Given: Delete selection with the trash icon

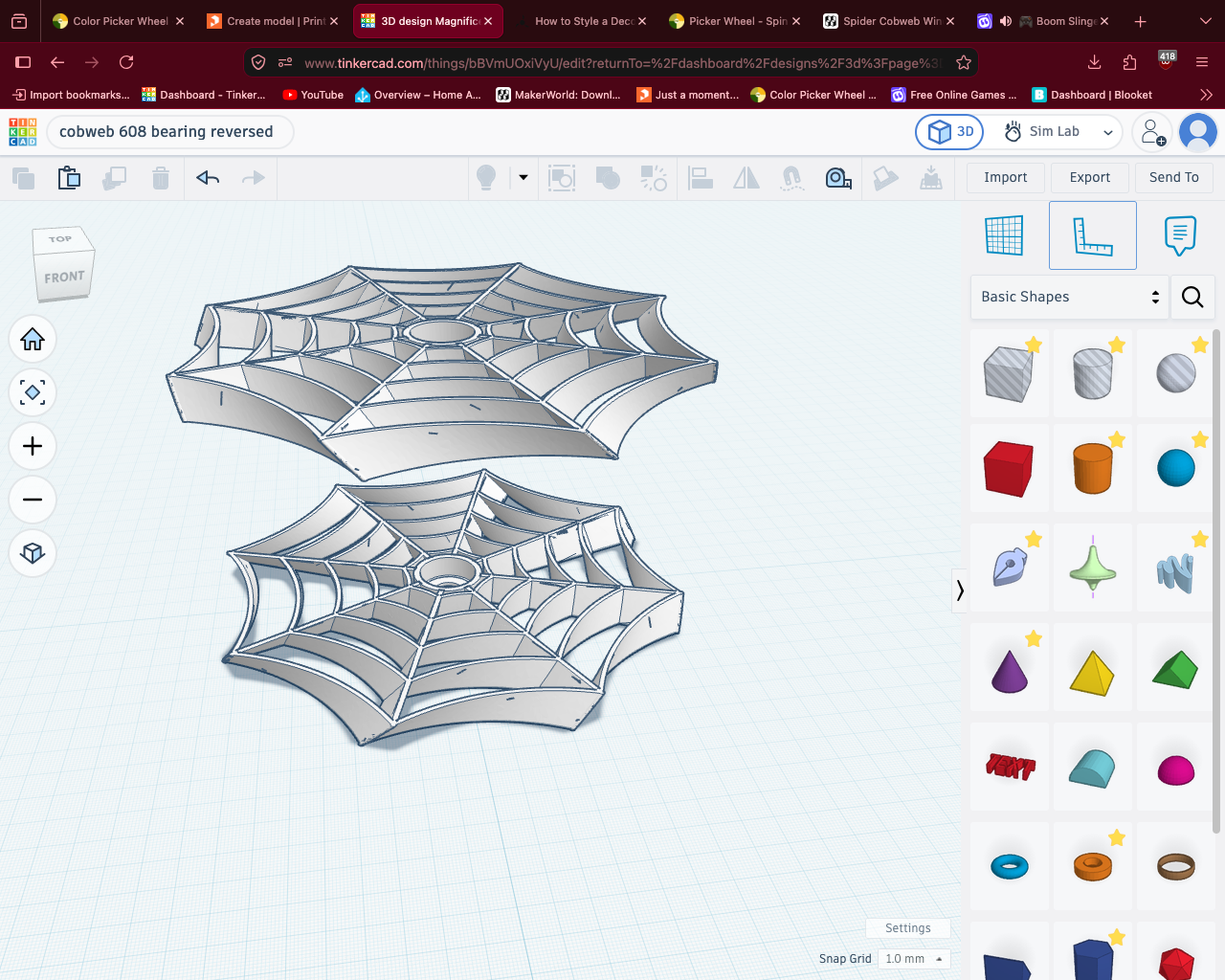Looking at the screenshot, I should pos(161,178).
